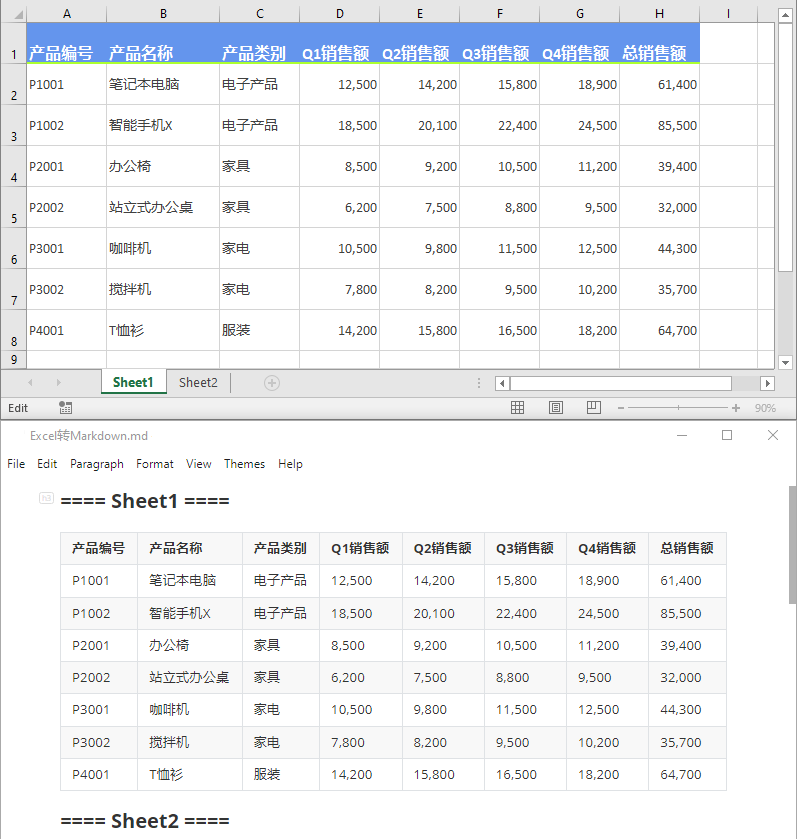Click header cell 总销售额 in Excel
This screenshot has width=797, height=839.
pos(660,43)
